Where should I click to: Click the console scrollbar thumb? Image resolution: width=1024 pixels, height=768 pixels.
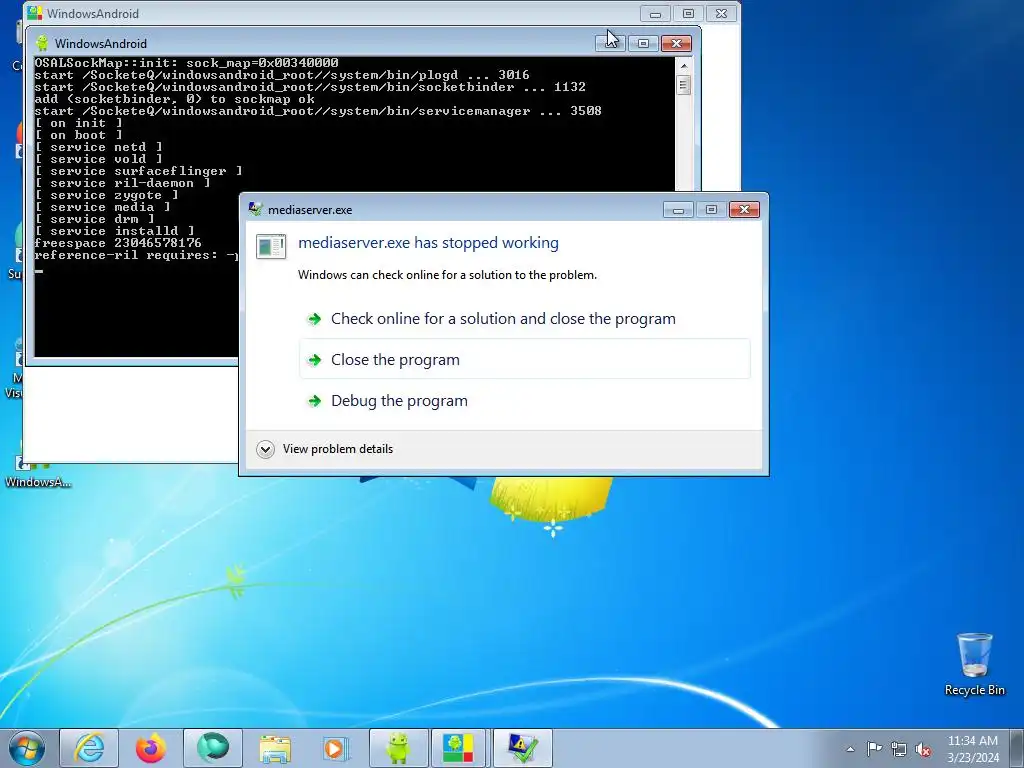pos(684,85)
